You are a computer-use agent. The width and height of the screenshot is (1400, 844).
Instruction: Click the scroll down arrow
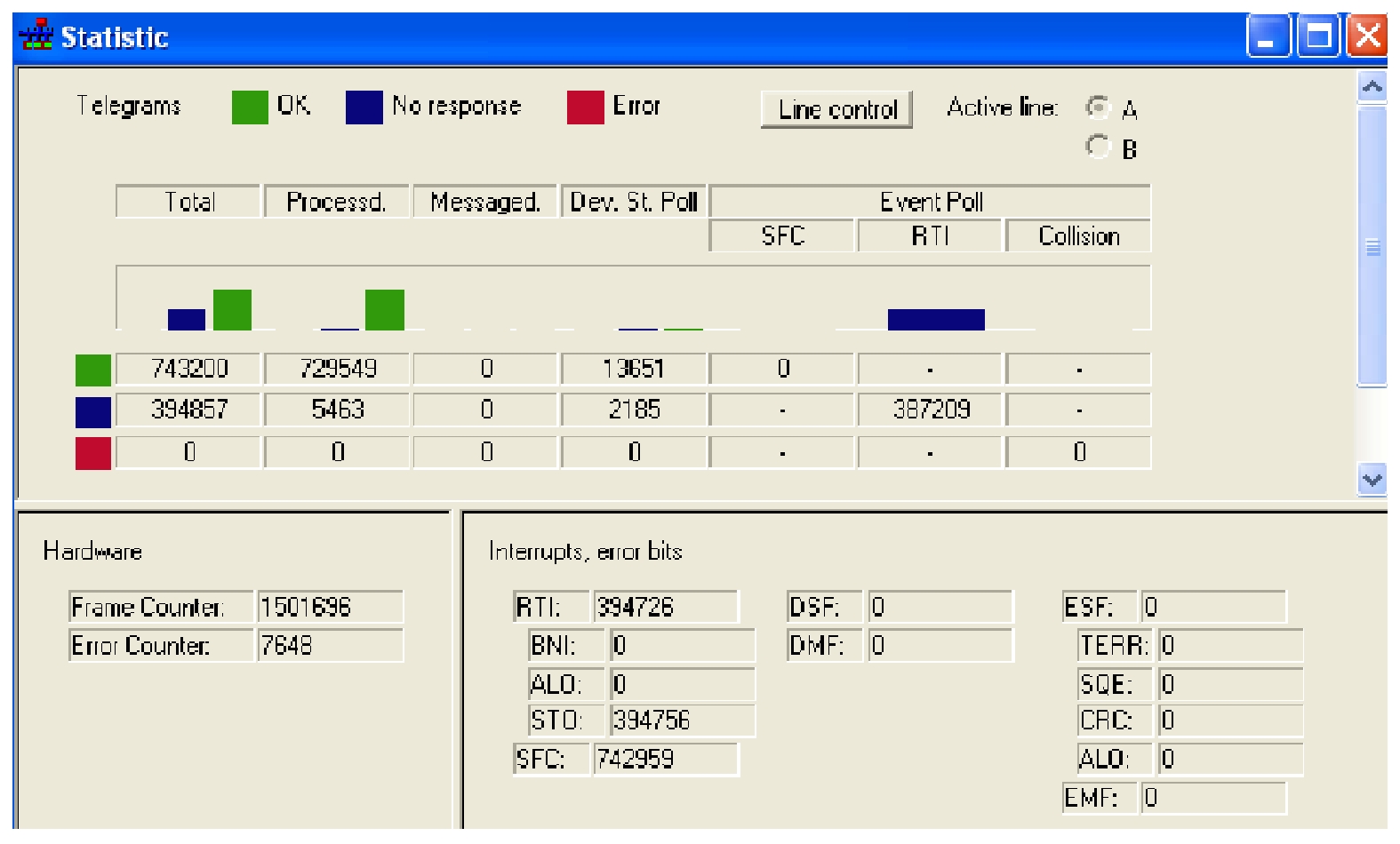pyautogui.click(x=1372, y=480)
